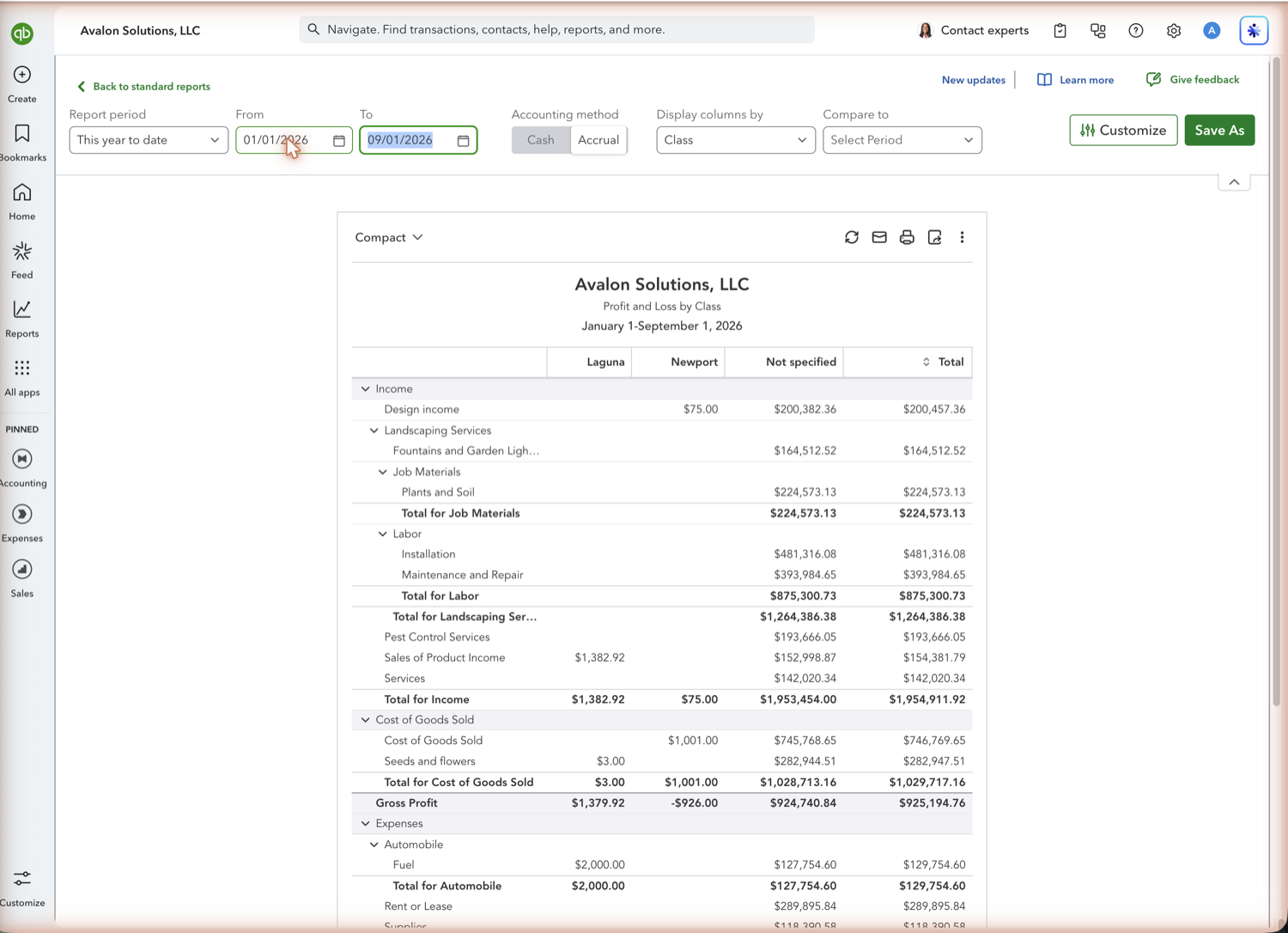The height and width of the screenshot is (933, 1288).
Task: Open the To date calendar picker
Action: [464, 140]
